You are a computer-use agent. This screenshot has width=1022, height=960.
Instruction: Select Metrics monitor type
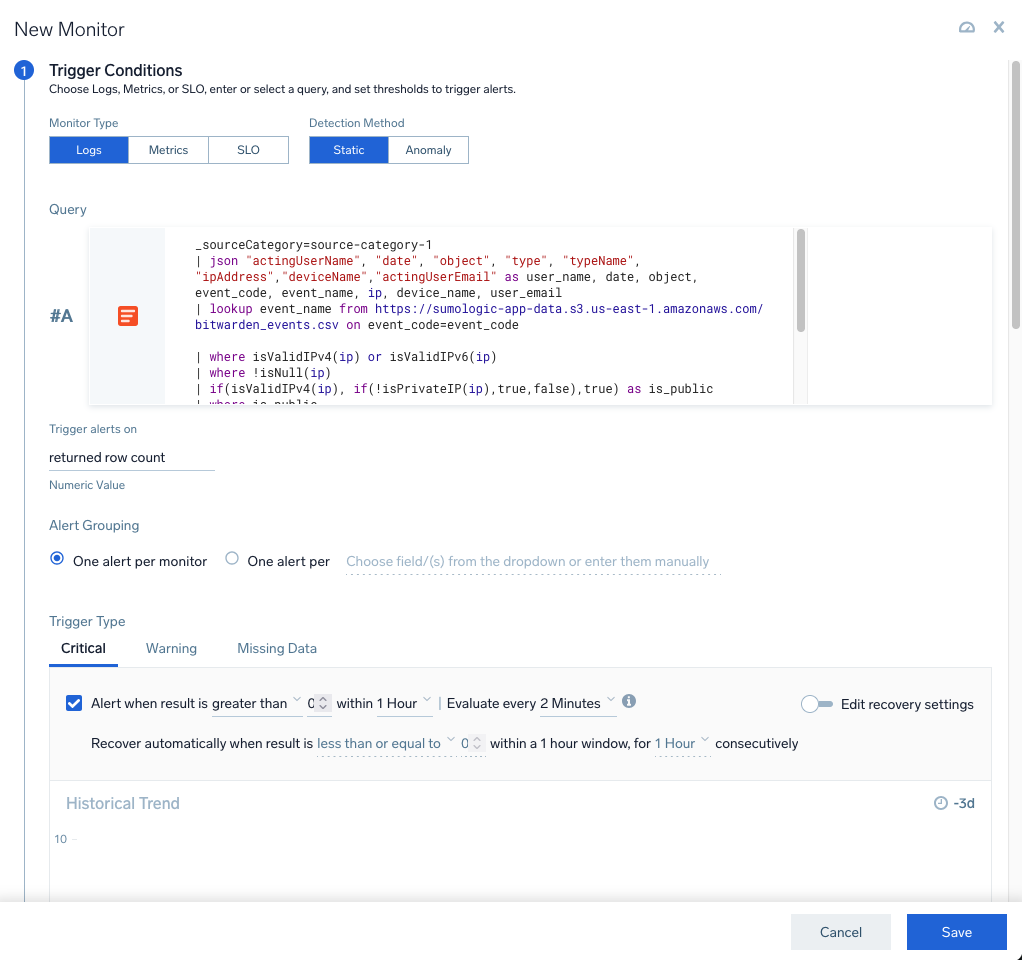click(168, 150)
